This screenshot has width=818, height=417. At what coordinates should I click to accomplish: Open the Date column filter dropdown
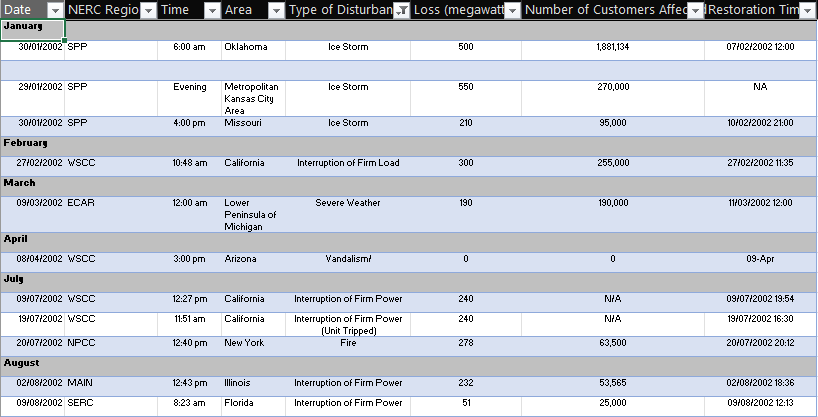(x=55, y=10)
